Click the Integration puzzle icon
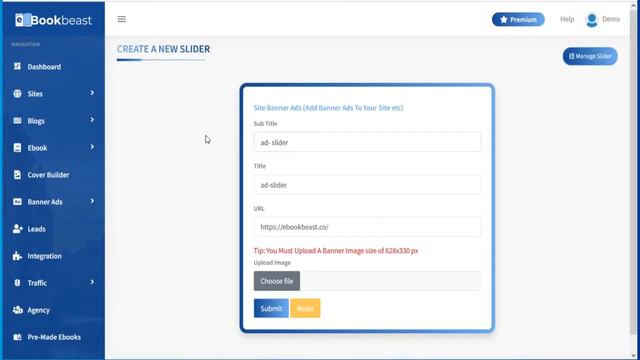Image resolution: width=640 pixels, height=360 pixels. click(x=17, y=256)
